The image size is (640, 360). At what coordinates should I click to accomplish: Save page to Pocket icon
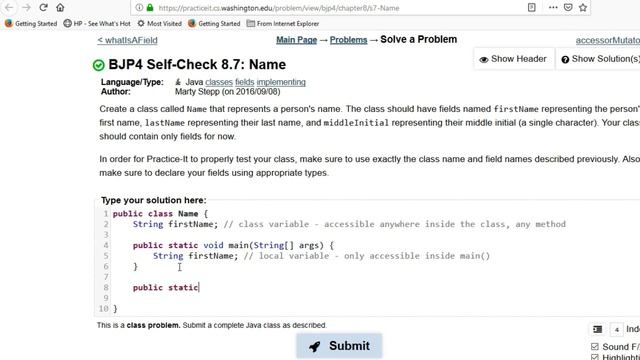tap(568, 7)
